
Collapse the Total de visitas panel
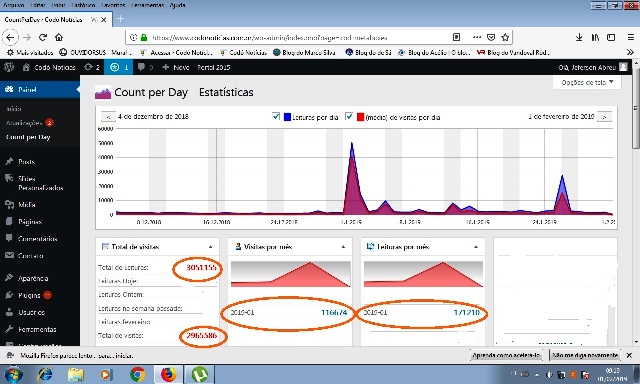click(x=211, y=247)
